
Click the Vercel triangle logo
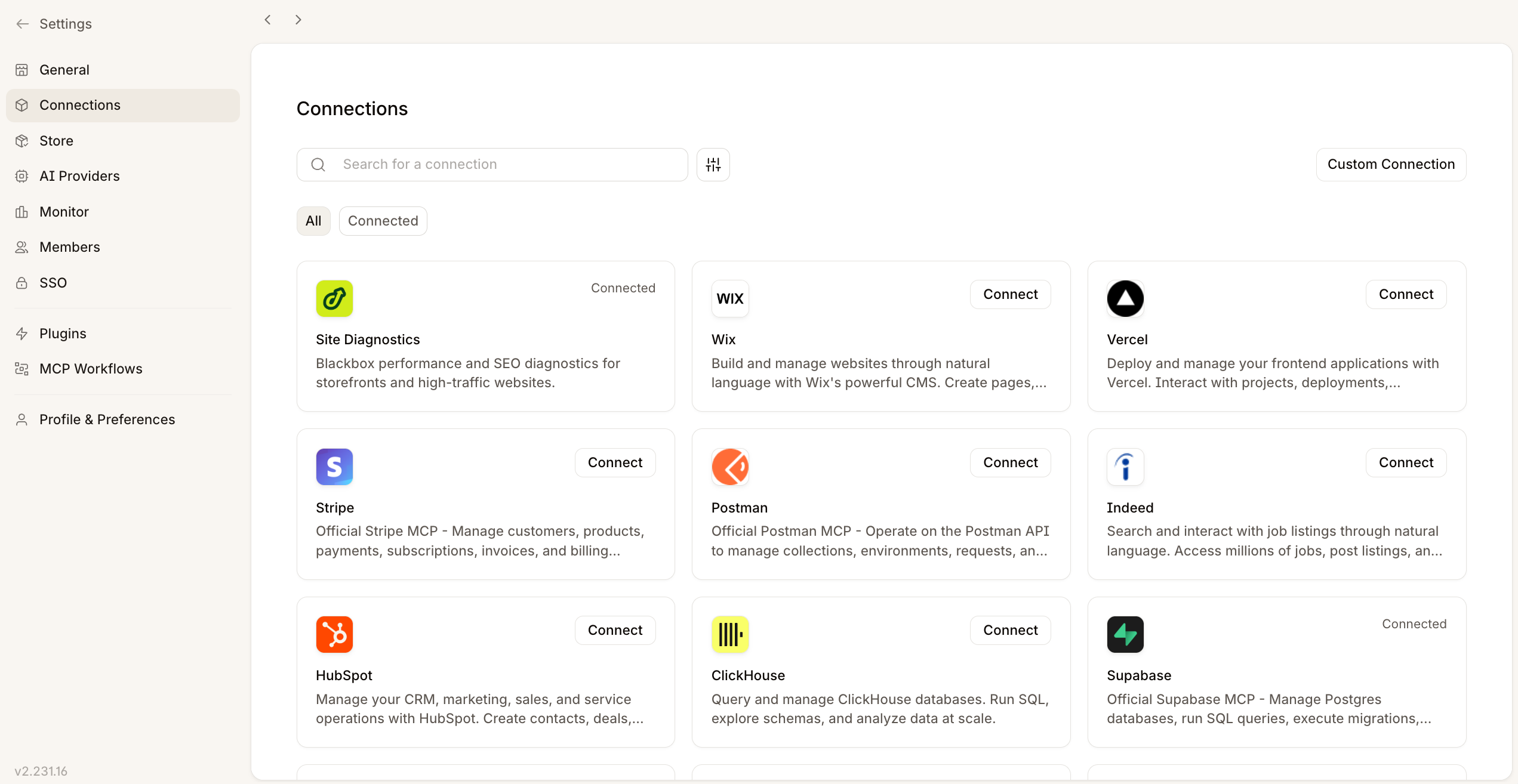pos(1125,298)
